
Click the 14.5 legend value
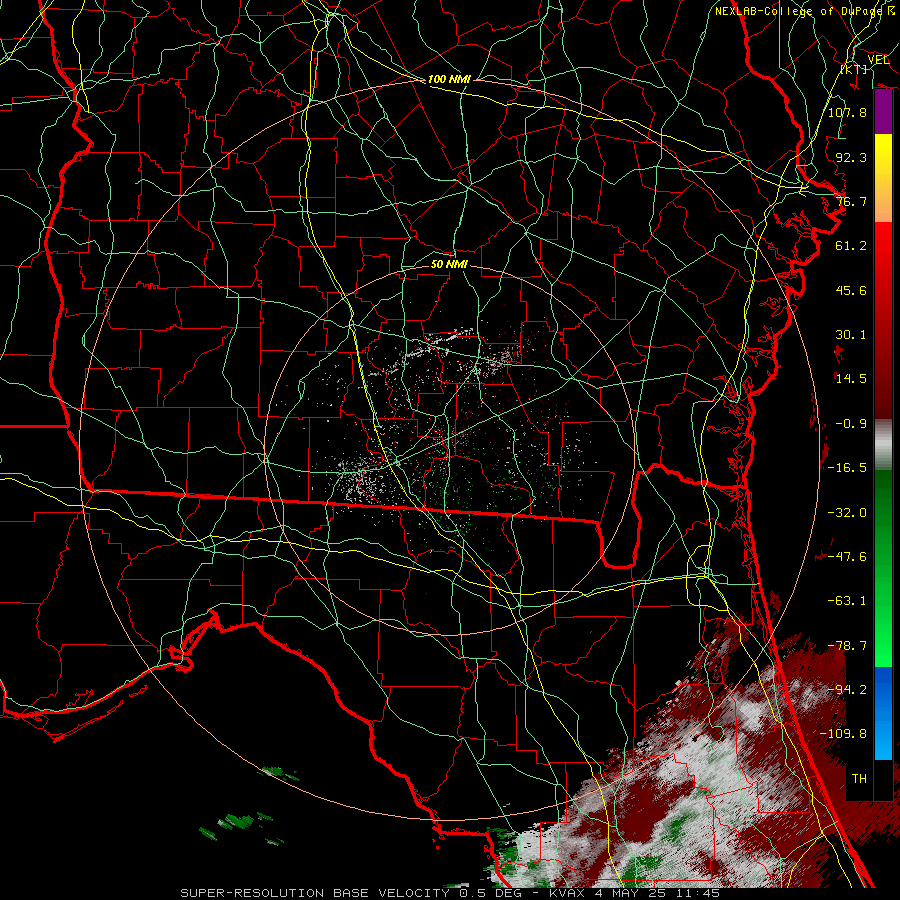(x=851, y=378)
